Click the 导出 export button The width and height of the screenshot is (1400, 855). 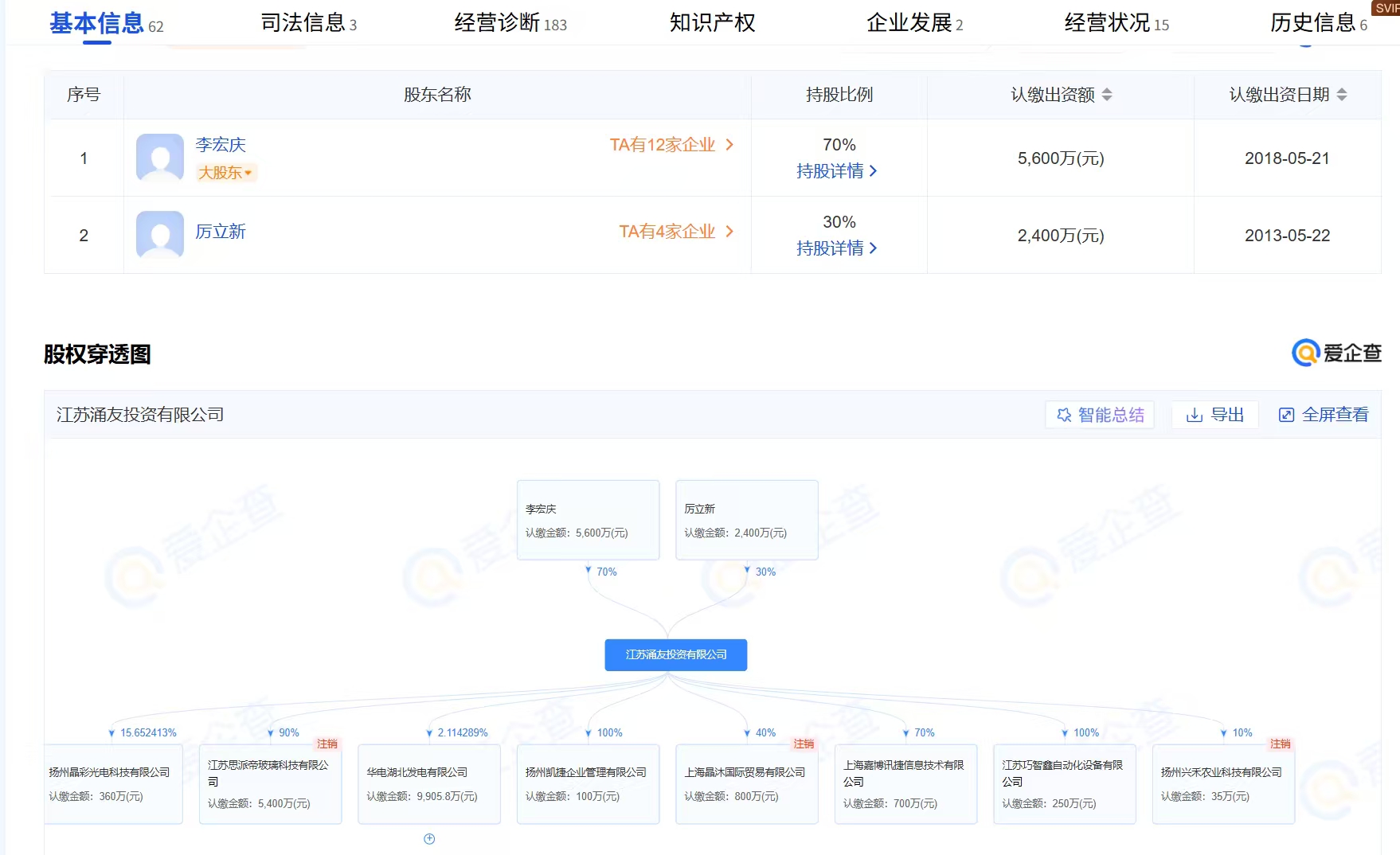point(1215,415)
